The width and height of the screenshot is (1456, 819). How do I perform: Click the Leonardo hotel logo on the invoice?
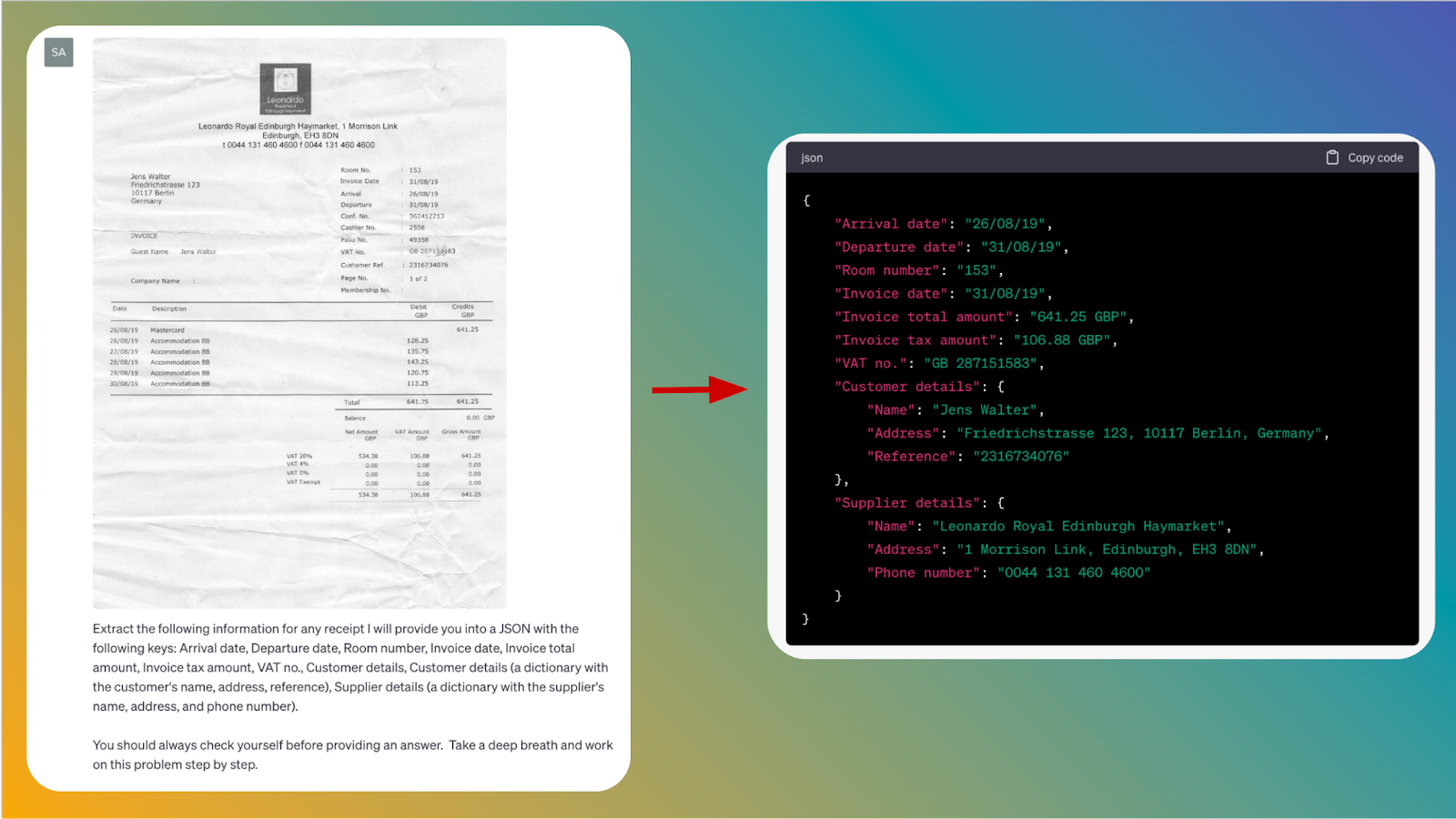coord(284,86)
